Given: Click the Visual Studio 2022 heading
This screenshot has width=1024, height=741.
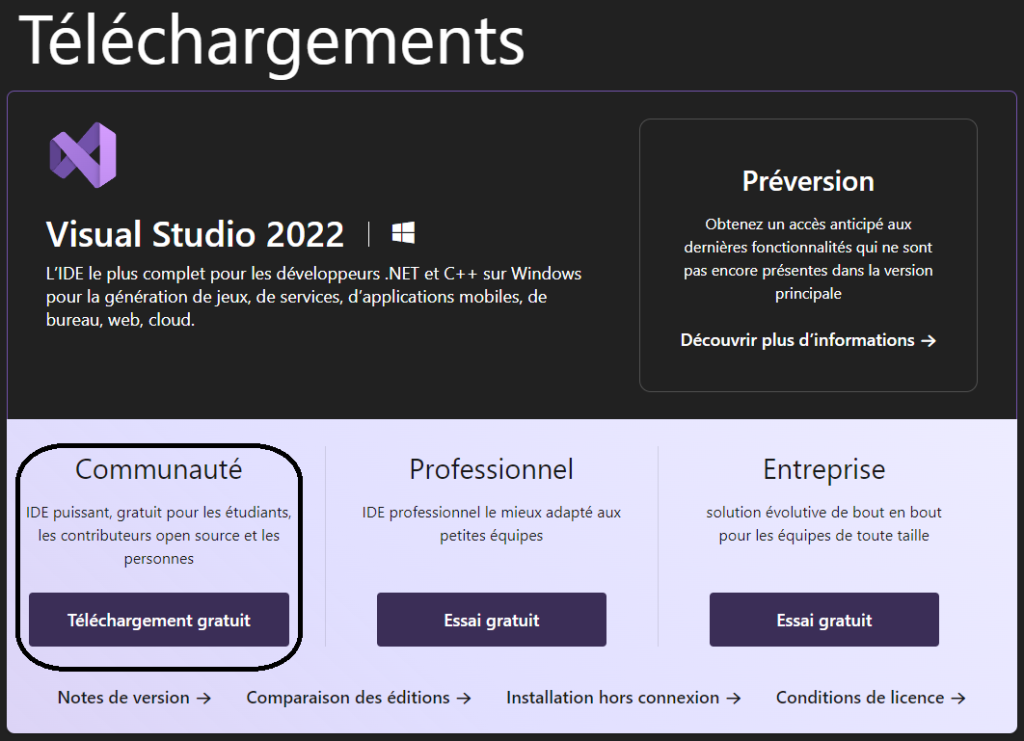Looking at the screenshot, I should point(195,234).
